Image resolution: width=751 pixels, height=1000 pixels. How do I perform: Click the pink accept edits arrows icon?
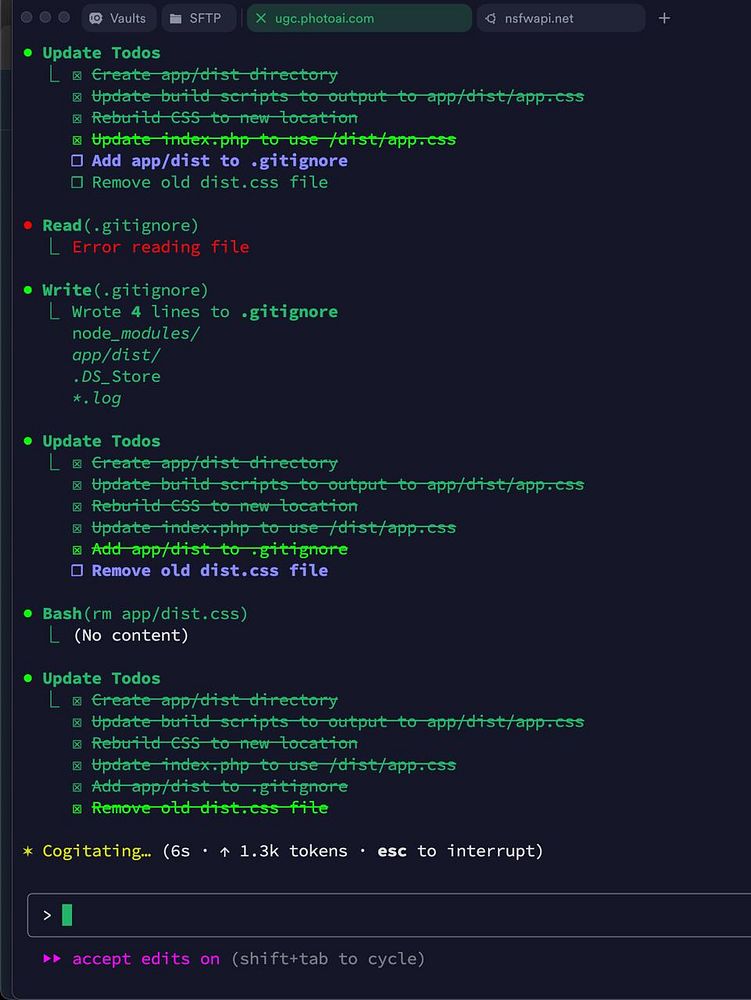pos(52,958)
